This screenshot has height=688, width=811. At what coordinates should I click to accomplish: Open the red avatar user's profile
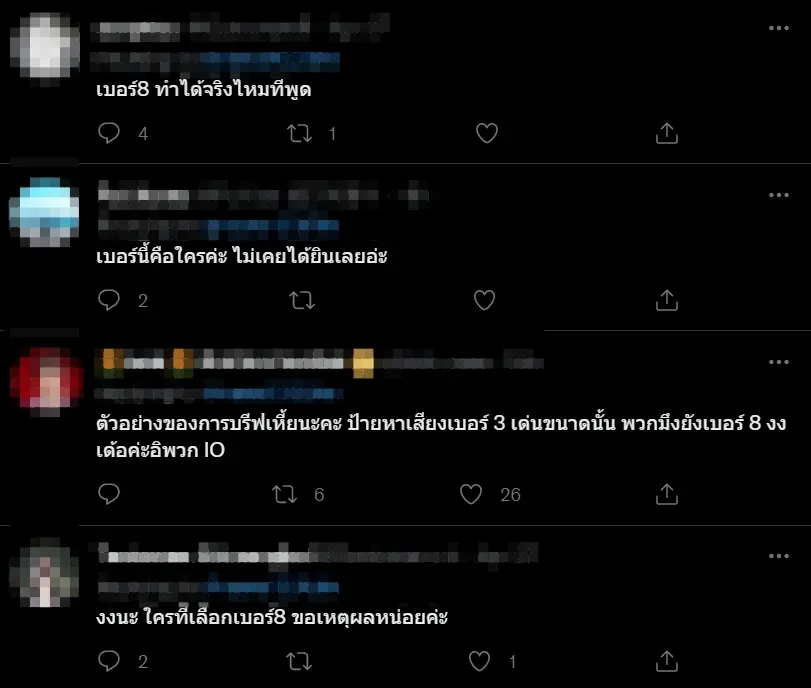[x=47, y=382]
